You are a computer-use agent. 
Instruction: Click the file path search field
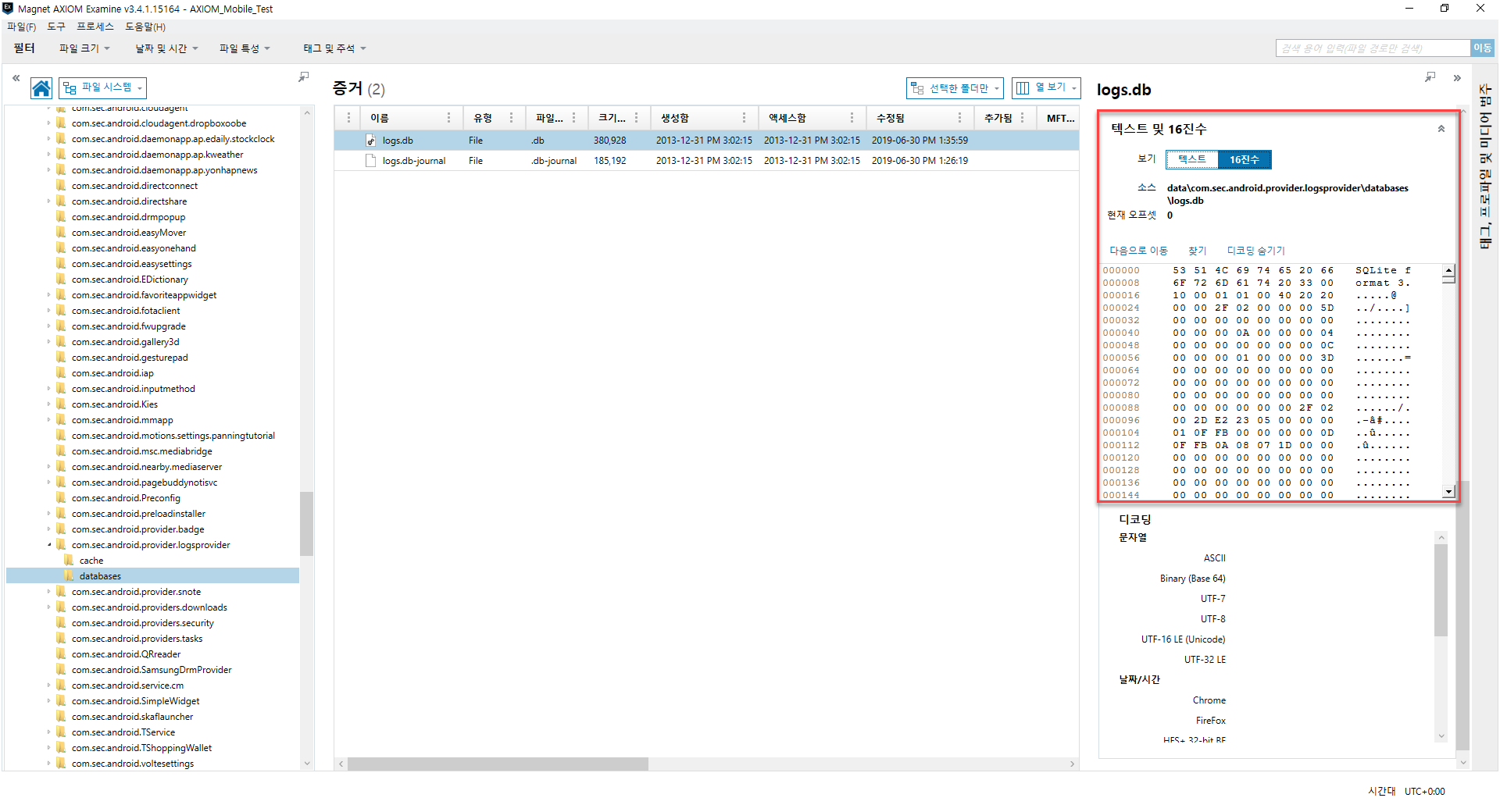point(1373,48)
